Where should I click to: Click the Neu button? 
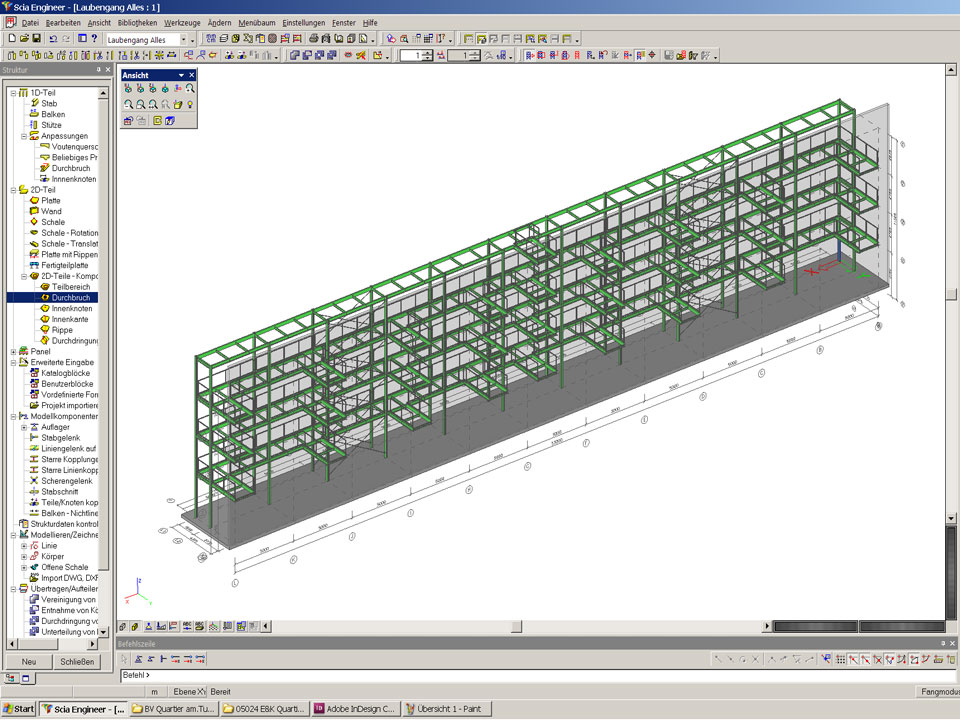pos(29,662)
